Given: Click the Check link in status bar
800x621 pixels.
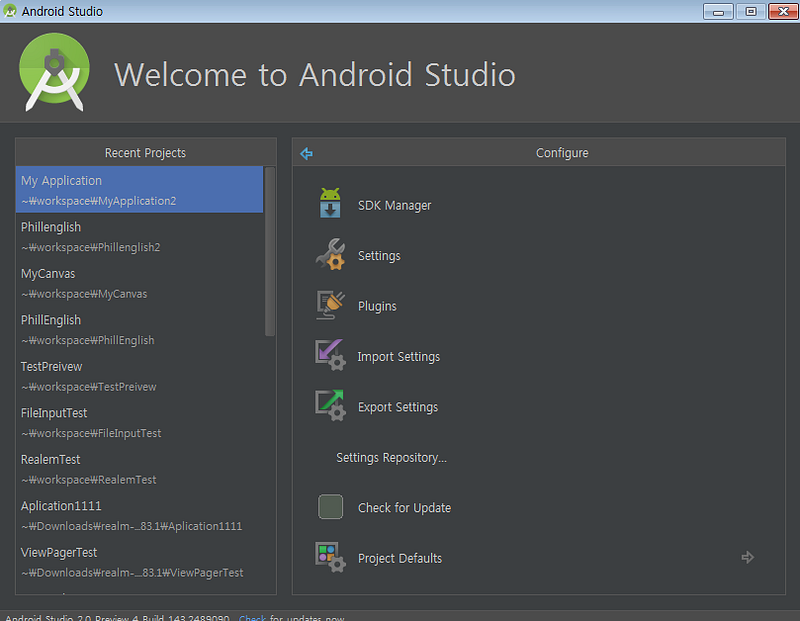Looking at the screenshot, I should pyautogui.click(x=252, y=617).
